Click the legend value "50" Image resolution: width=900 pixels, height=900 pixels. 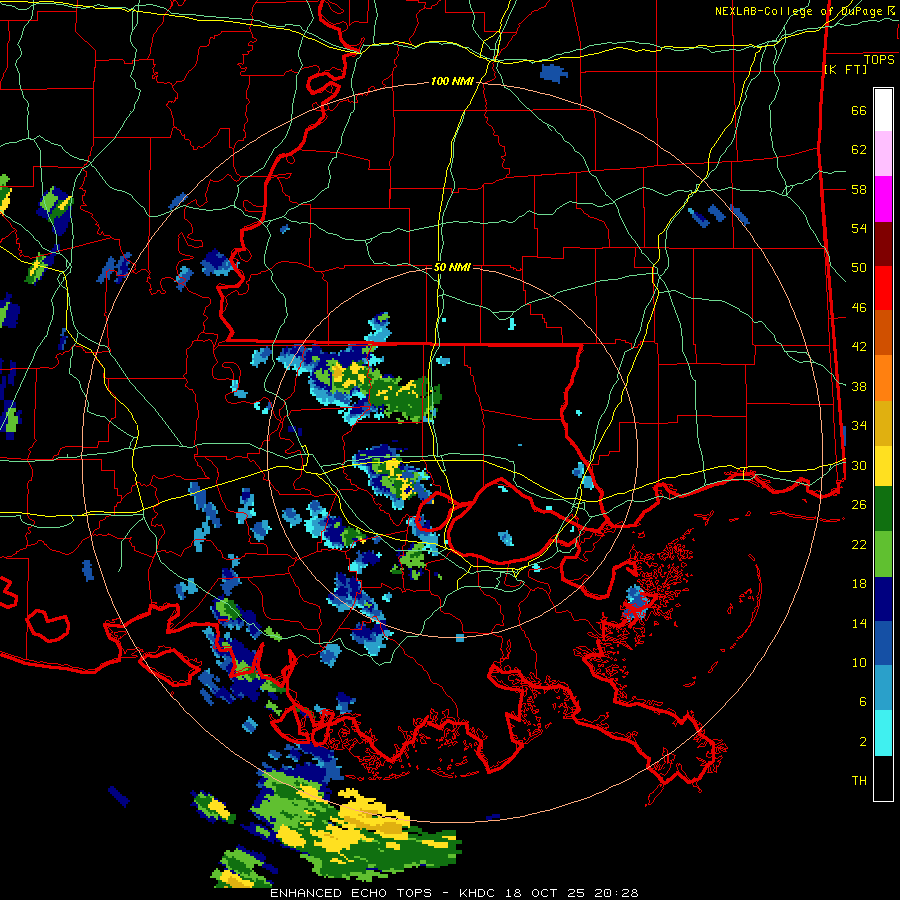point(859,267)
